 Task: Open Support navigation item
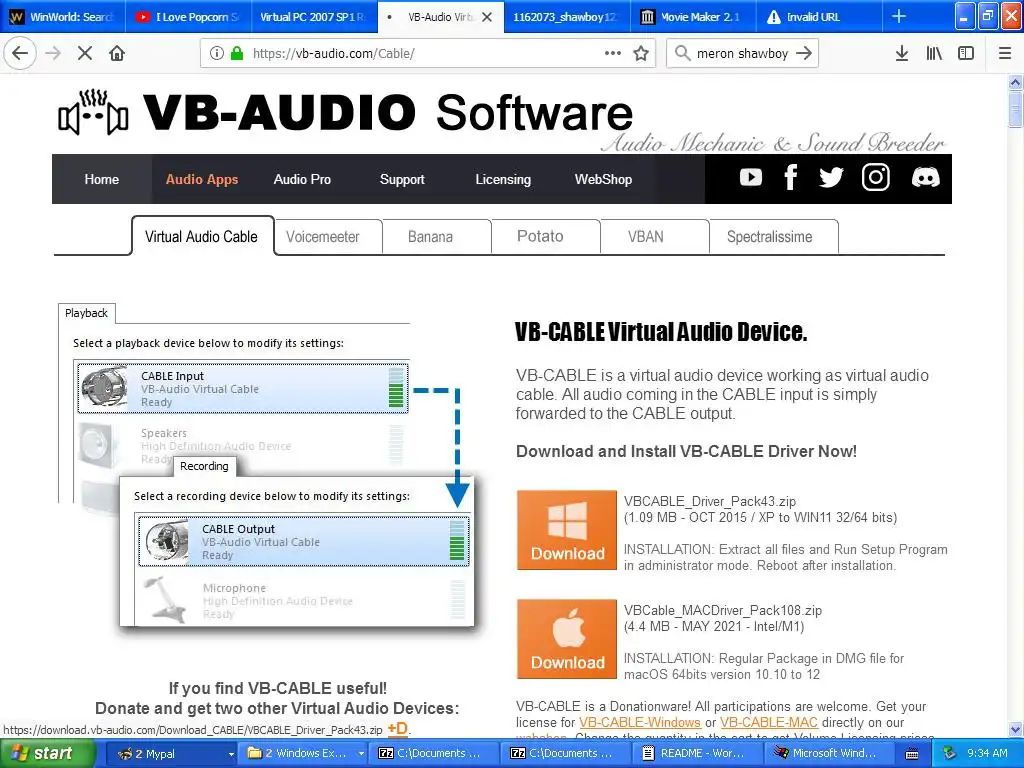point(402,179)
